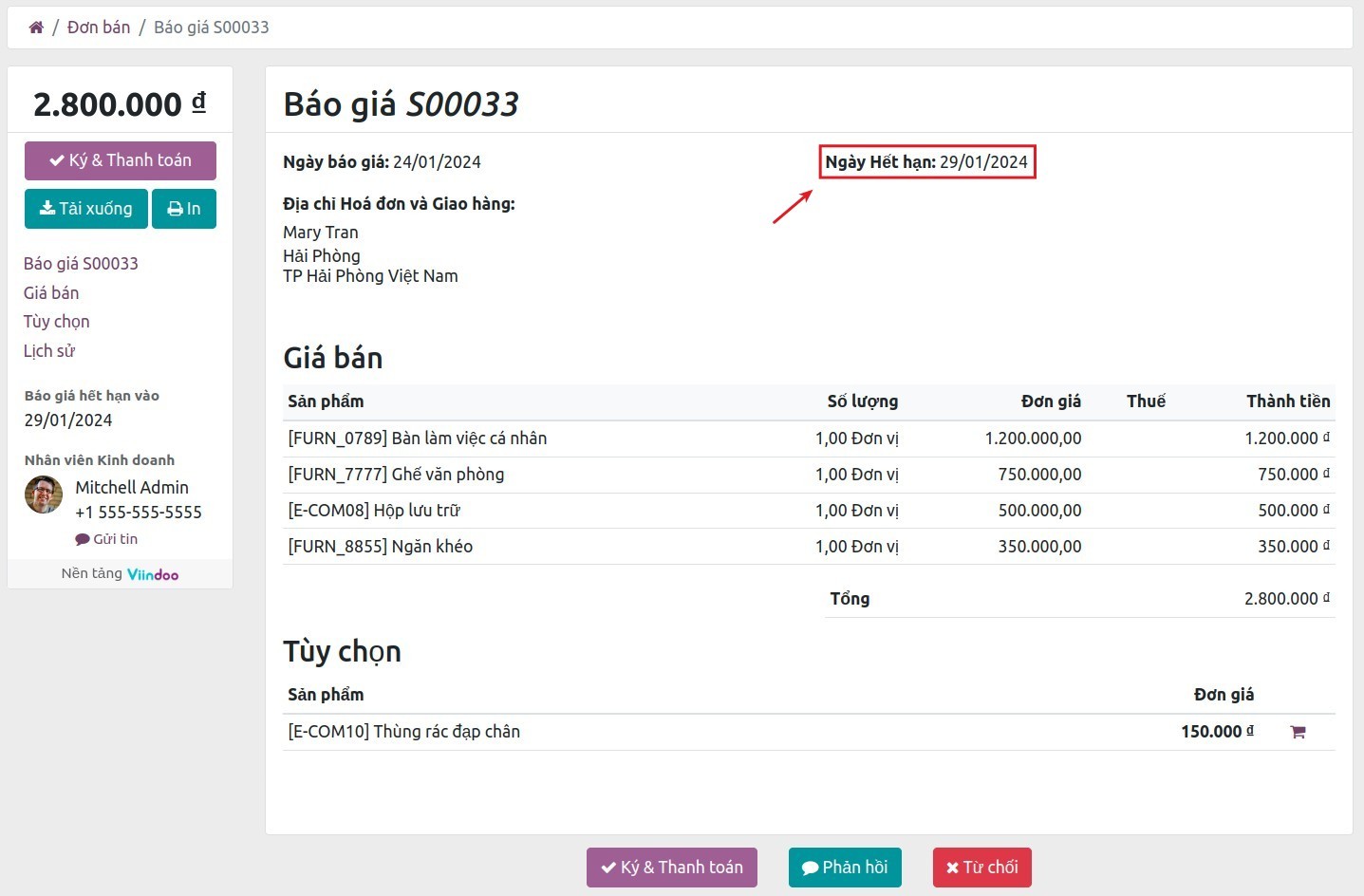Click the shopping cart icon for Thùng rác đạp chân
1364x896 pixels.
[x=1299, y=731]
